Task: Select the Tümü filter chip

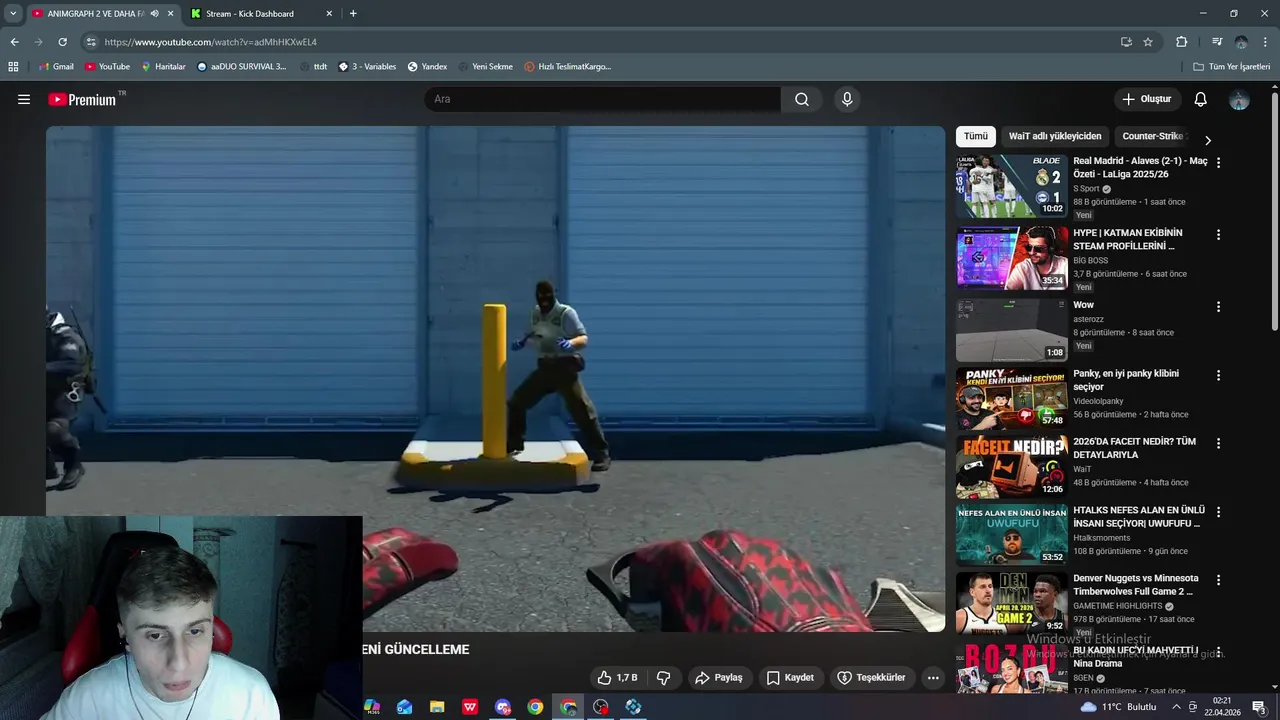Action: tap(976, 136)
